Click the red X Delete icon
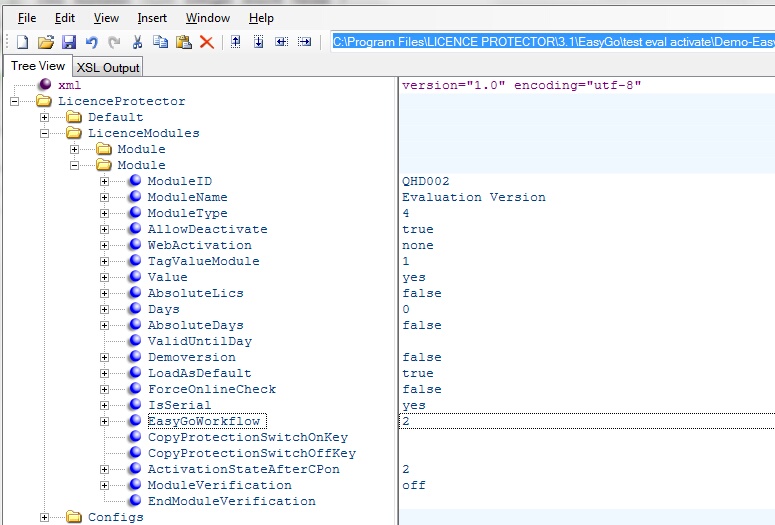Image resolution: width=775 pixels, height=525 pixels. point(207,42)
